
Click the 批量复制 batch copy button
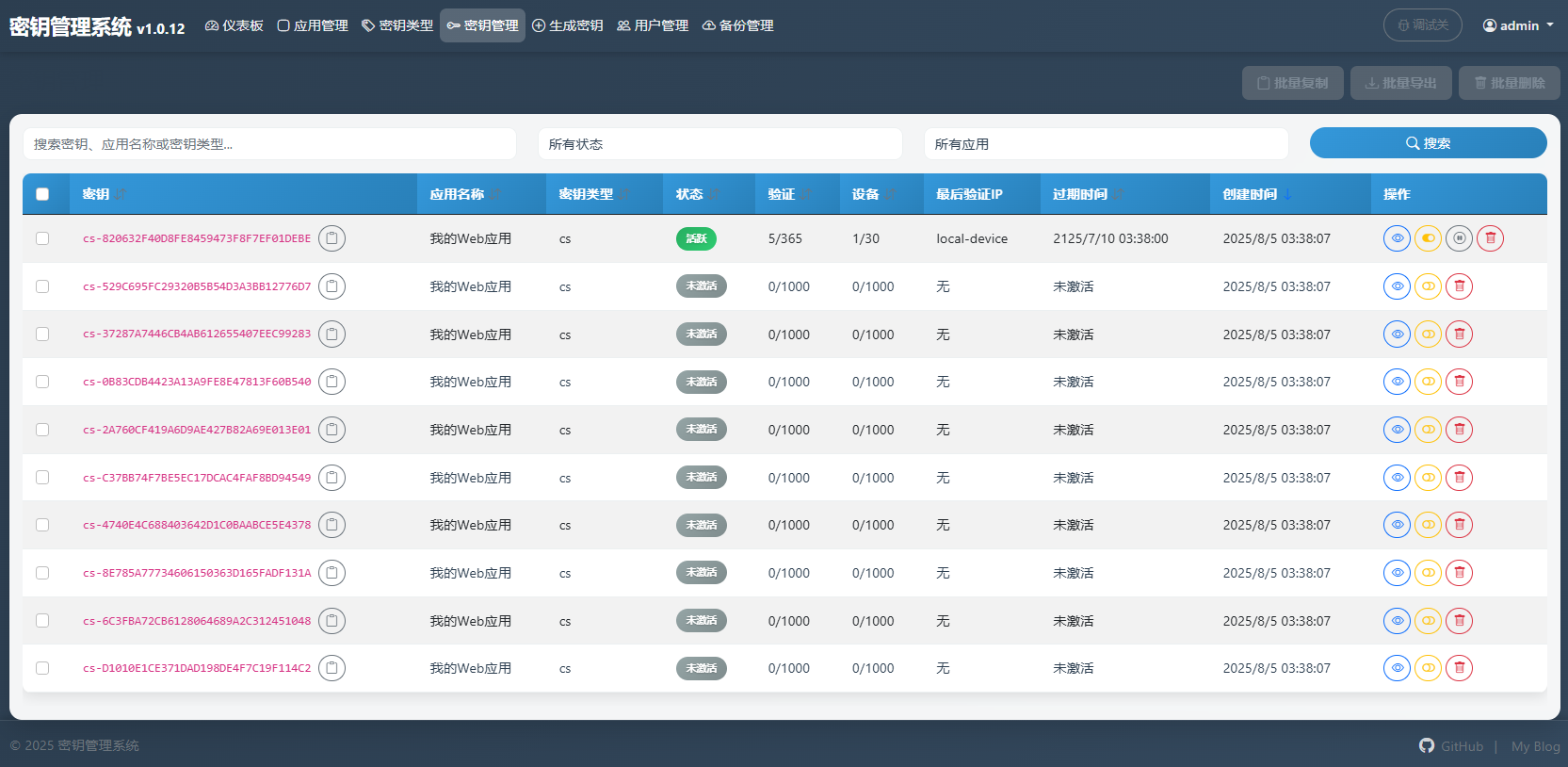(1293, 83)
